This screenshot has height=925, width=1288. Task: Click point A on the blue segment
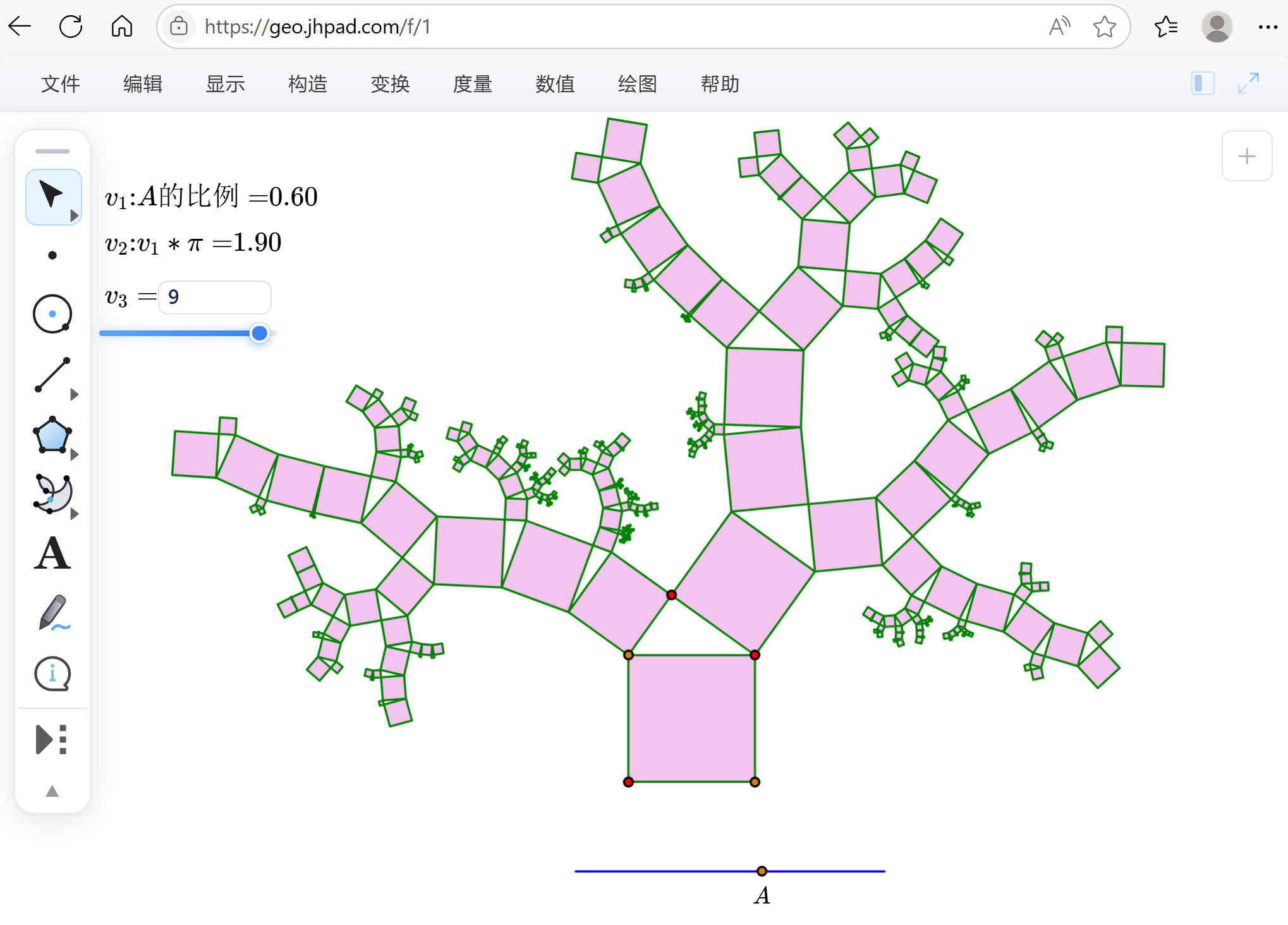click(x=762, y=871)
